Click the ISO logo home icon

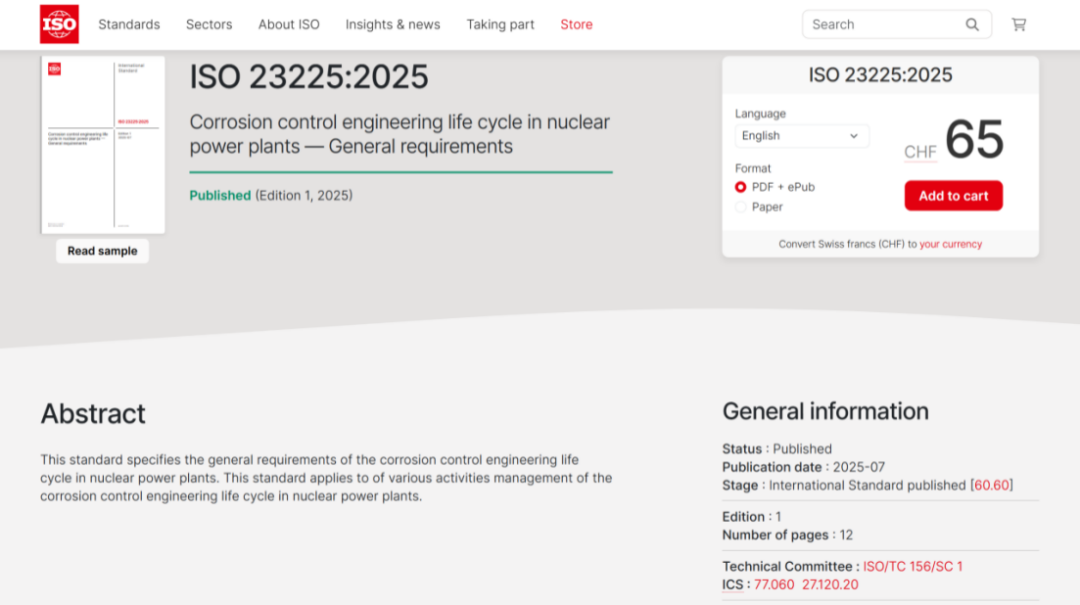(59, 24)
